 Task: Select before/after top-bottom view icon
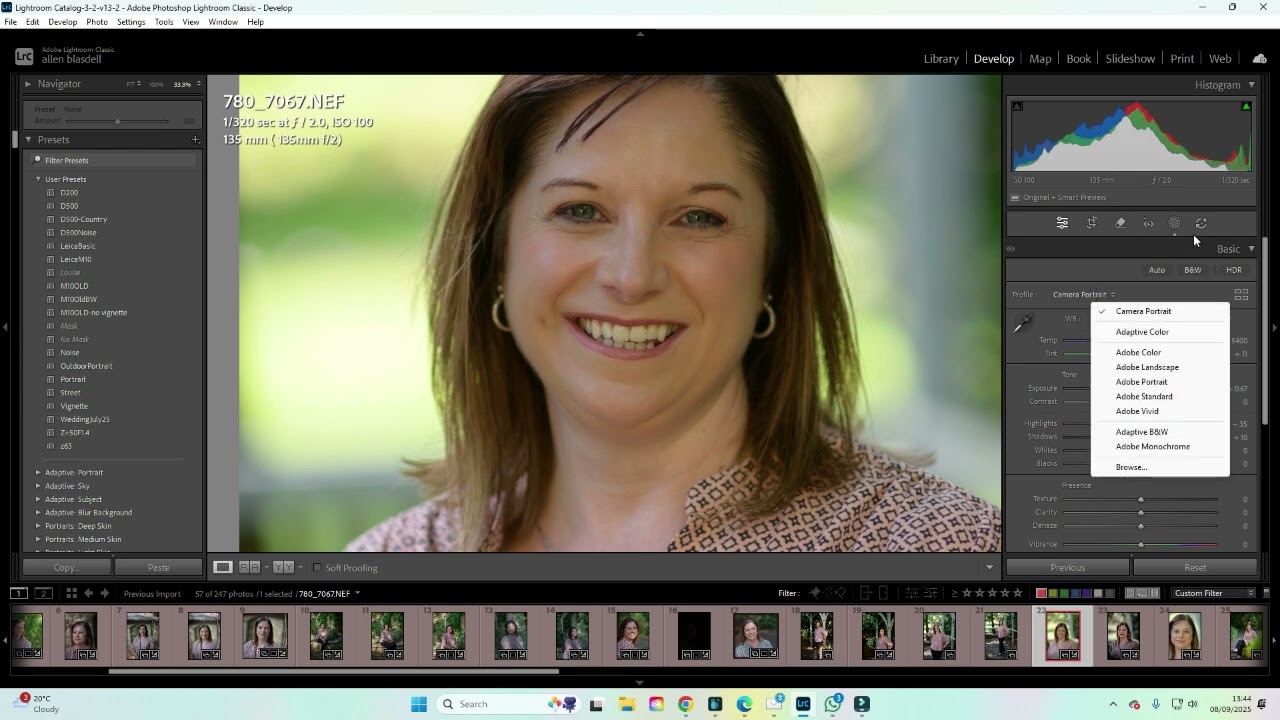point(283,567)
